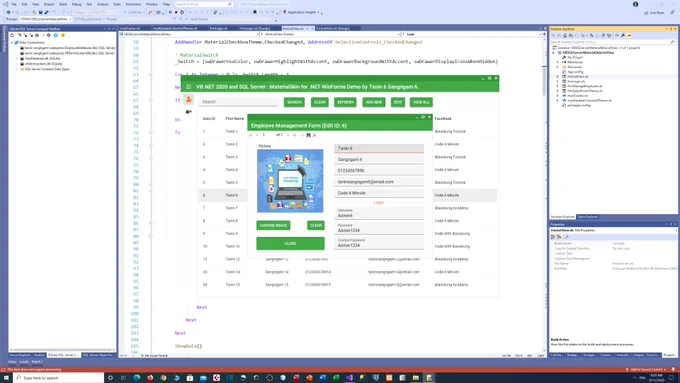The height and width of the screenshot is (383, 680).
Task: Expand SQL Server Compact Data Types node
Action: pos(17,69)
